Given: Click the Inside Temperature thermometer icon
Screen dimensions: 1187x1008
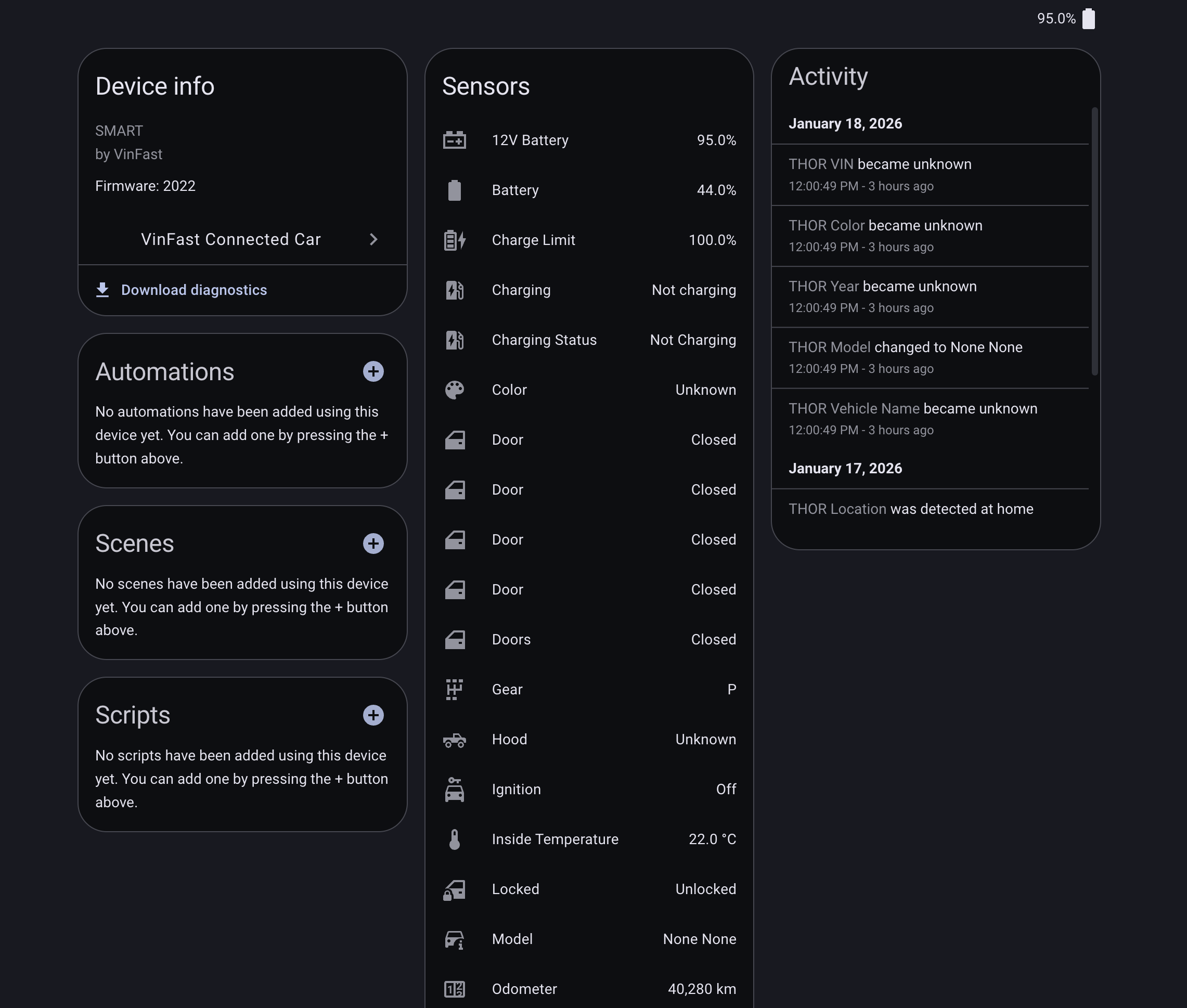Looking at the screenshot, I should pyautogui.click(x=454, y=839).
